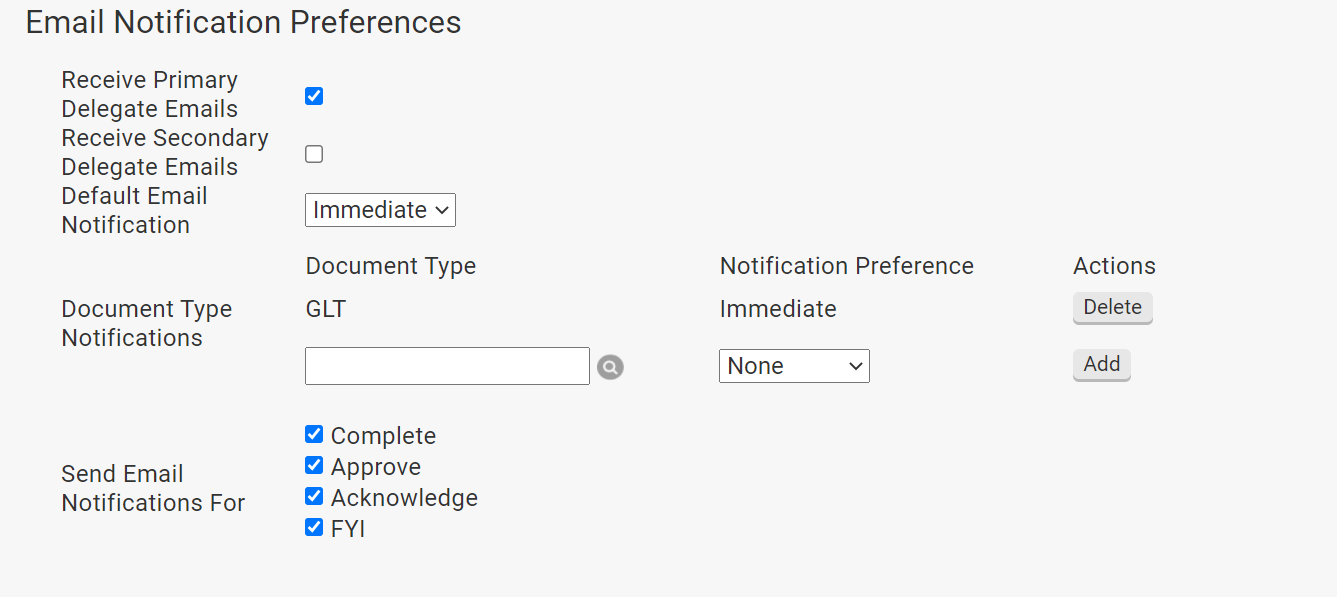Viewport: 1337px width, 597px height.
Task: Click the Actions column header
Action: [1114, 265]
